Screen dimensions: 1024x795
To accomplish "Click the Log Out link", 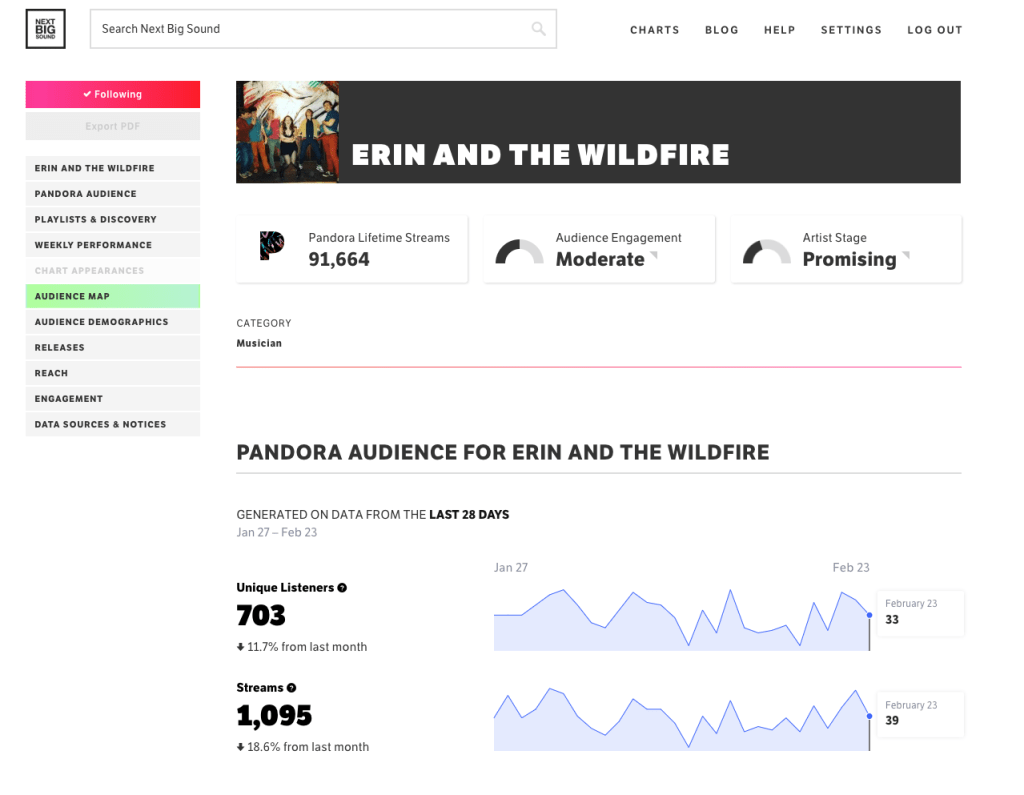I will (x=934, y=30).
